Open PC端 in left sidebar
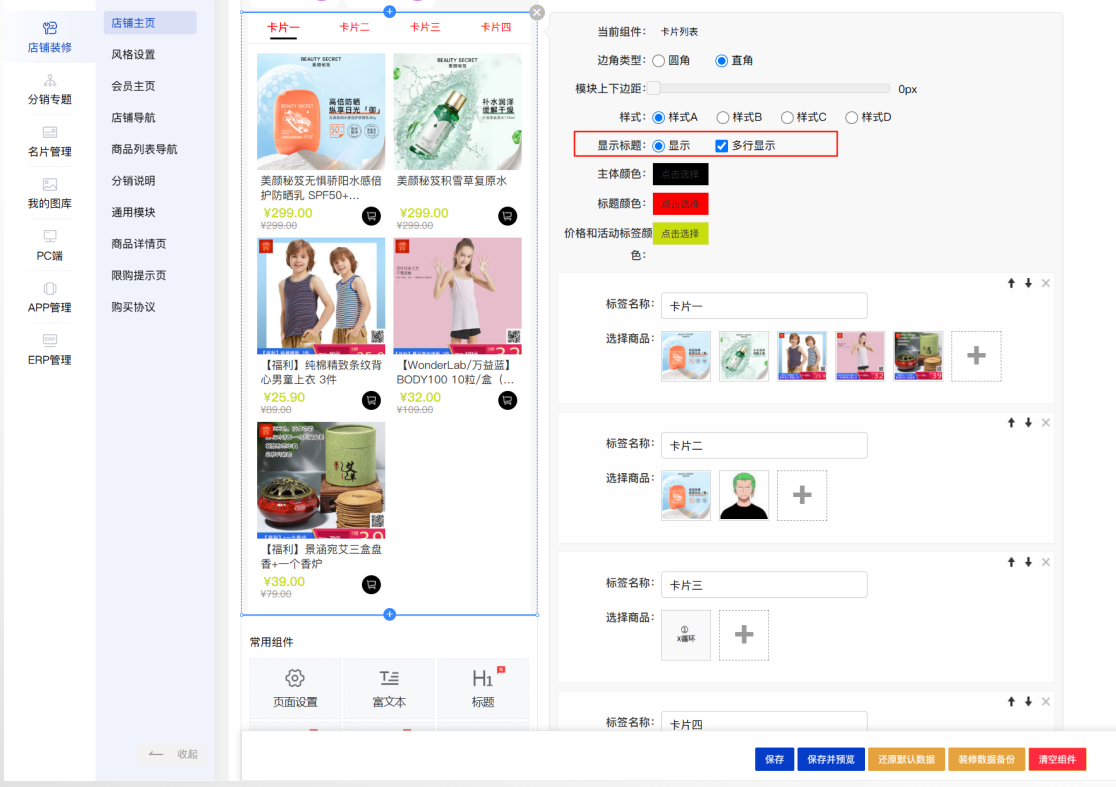Viewport: 1116px width, 787px height. point(49,245)
